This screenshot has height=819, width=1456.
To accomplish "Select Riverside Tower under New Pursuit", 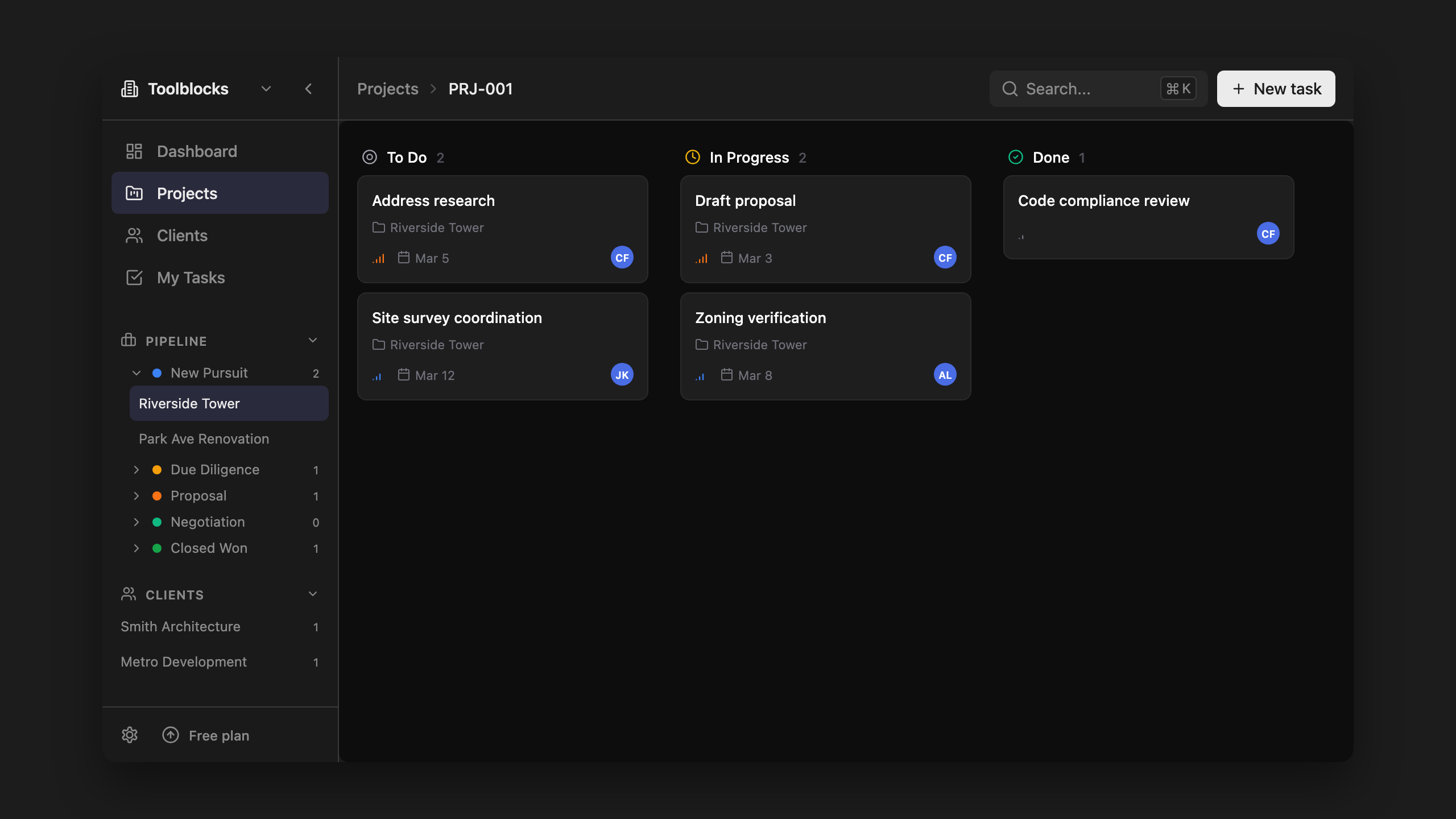I will click(189, 403).
